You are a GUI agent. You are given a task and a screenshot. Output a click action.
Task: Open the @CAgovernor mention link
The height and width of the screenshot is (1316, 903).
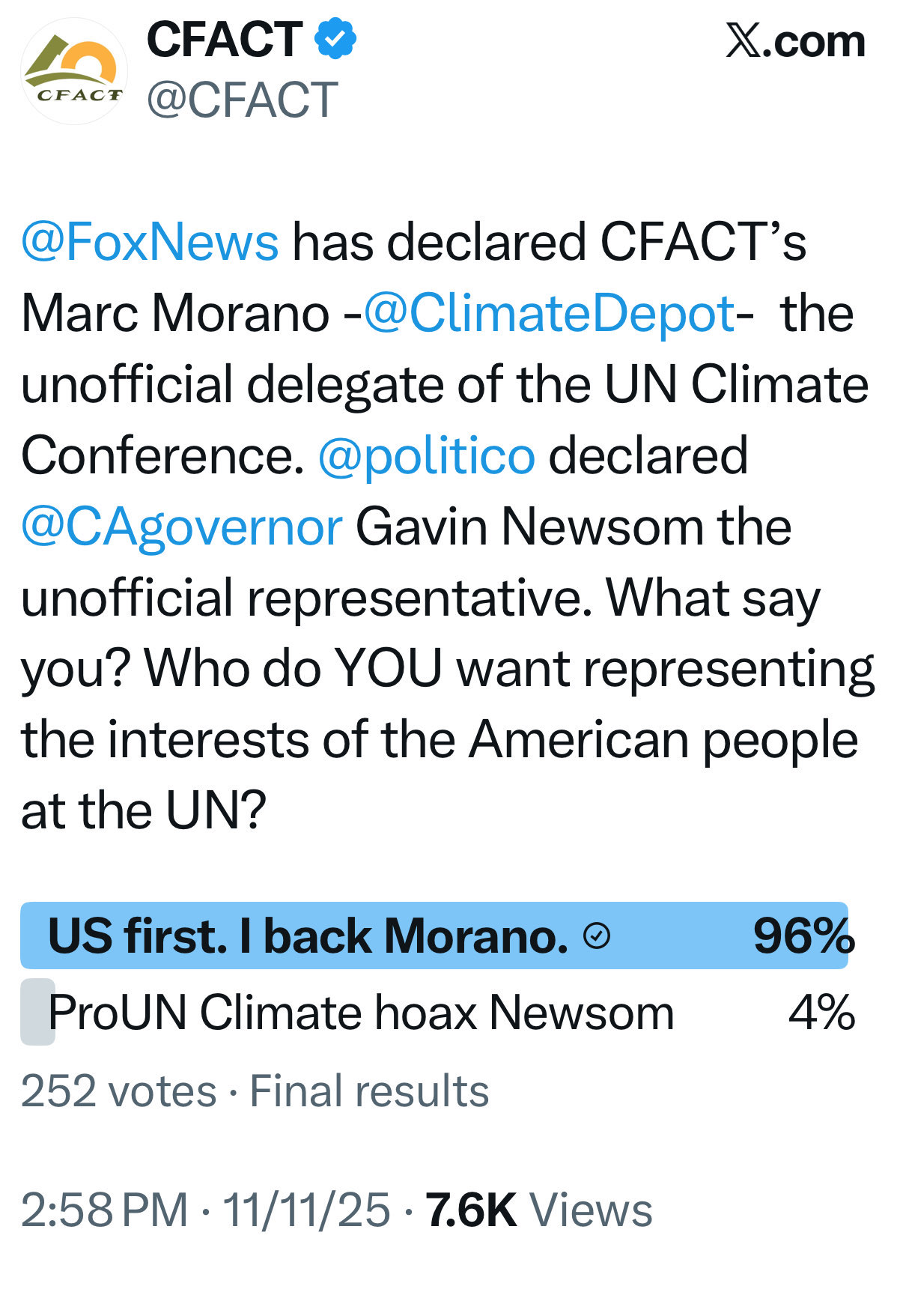click(182, 526)
